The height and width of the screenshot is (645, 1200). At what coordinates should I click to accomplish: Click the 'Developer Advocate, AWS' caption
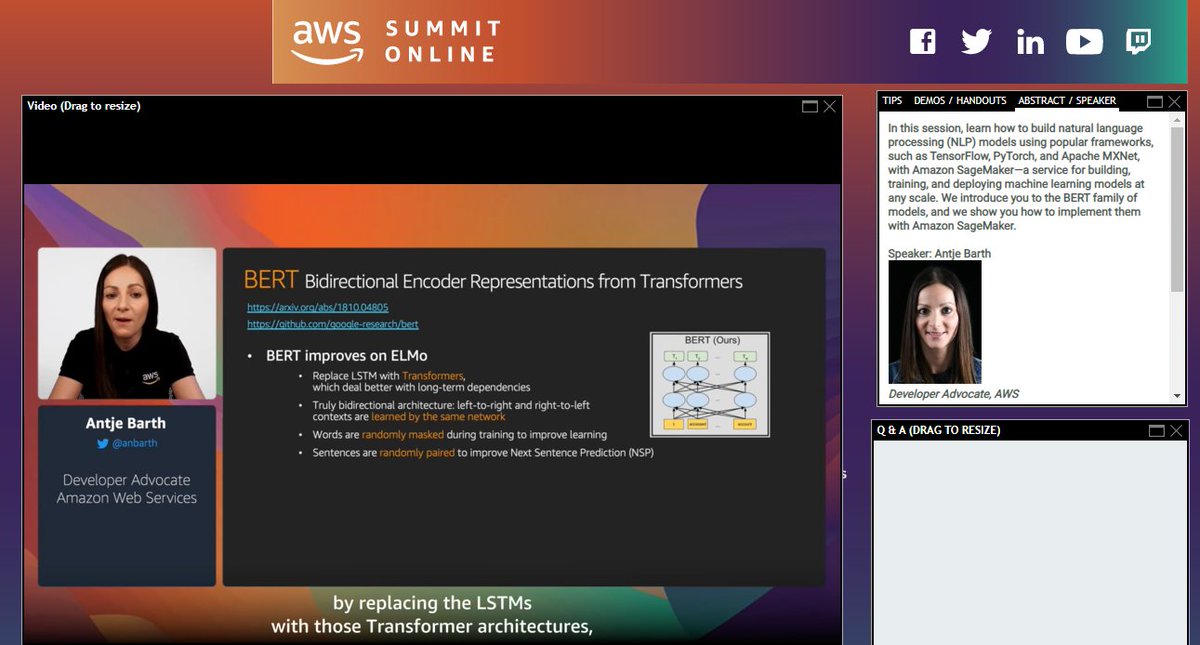954,394
